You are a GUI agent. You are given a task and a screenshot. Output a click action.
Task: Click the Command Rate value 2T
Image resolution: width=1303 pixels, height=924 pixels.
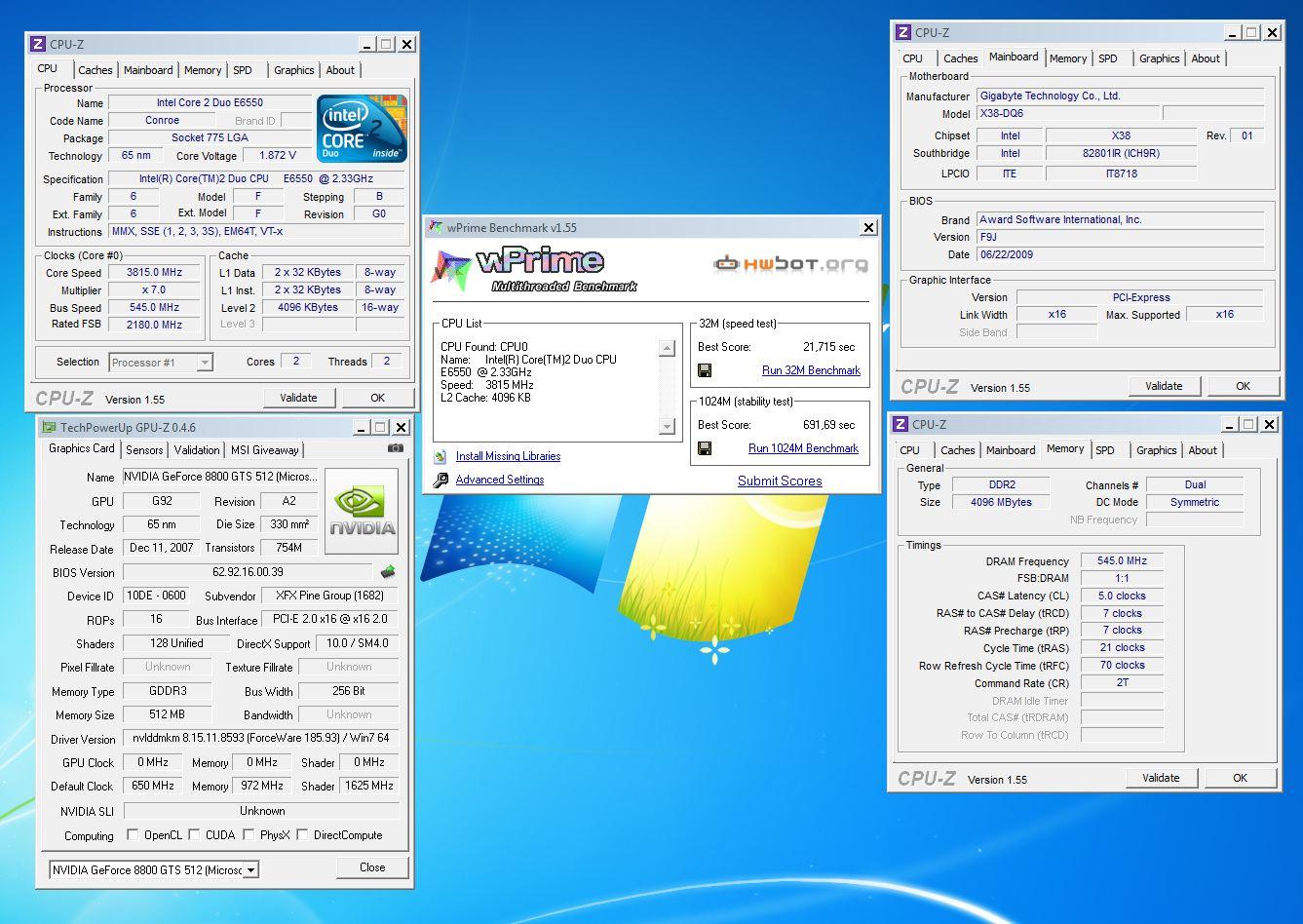click(1122, 682)
